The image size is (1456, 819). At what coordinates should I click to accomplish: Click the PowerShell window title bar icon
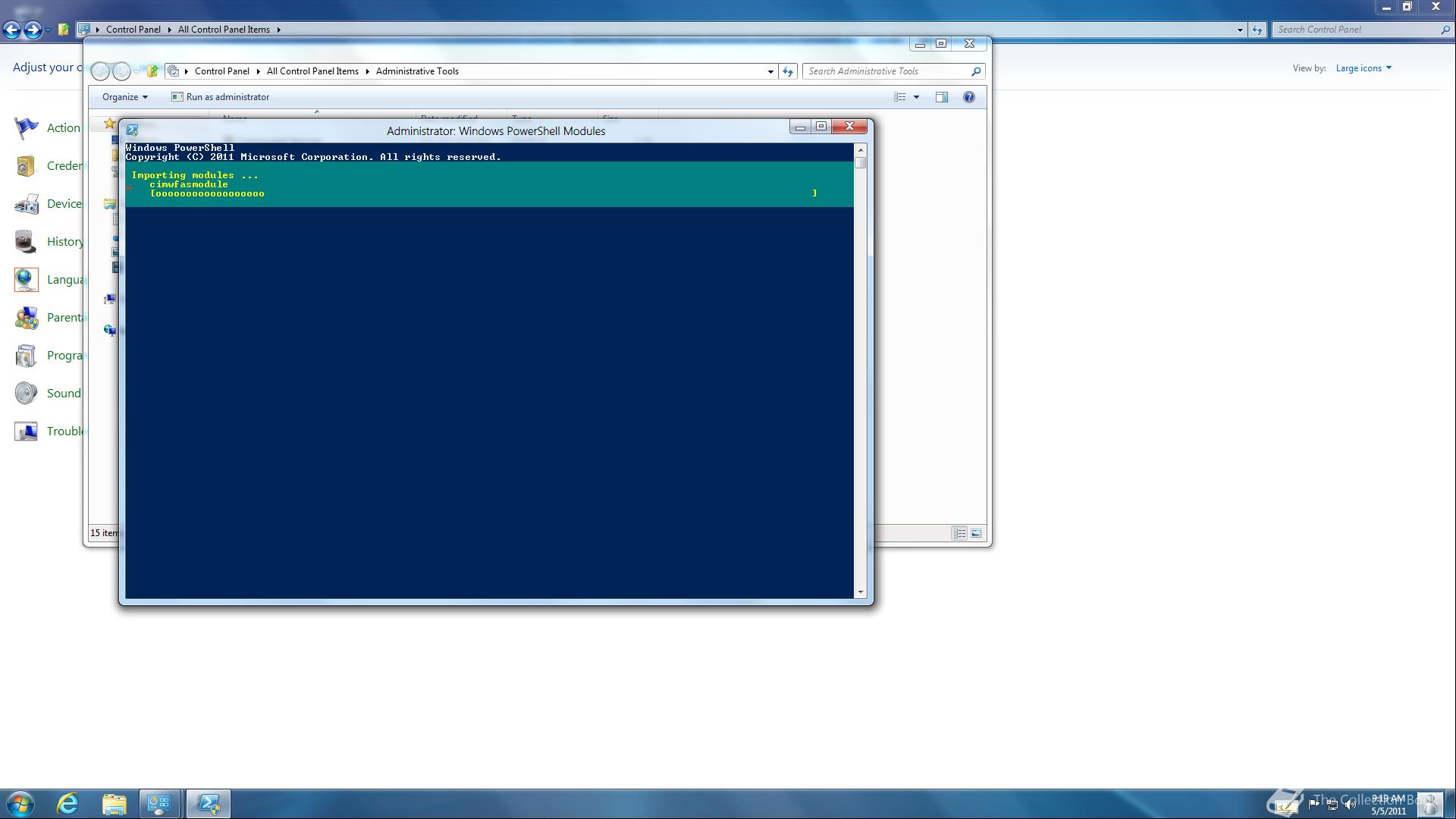(x=132, y=130)
